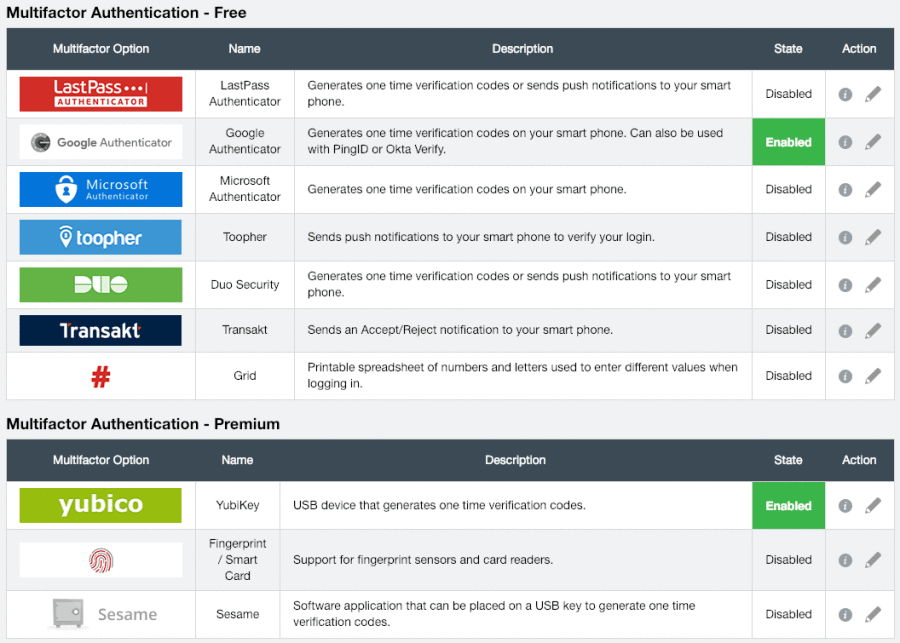900x643 pixels.
Task: Edit the Google Authenticator settings
Action: point(874,141)
